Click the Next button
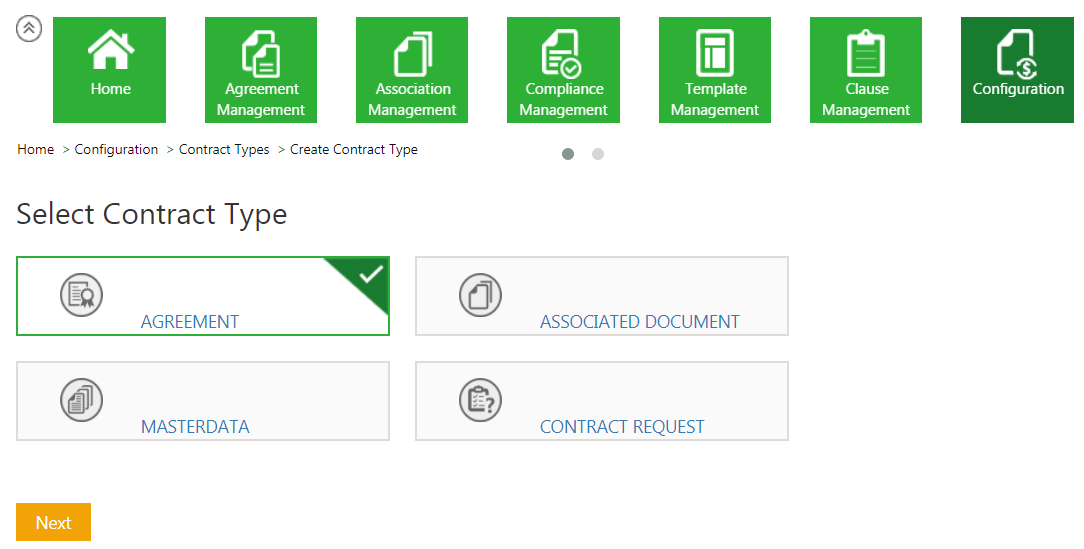 [53, 522]
